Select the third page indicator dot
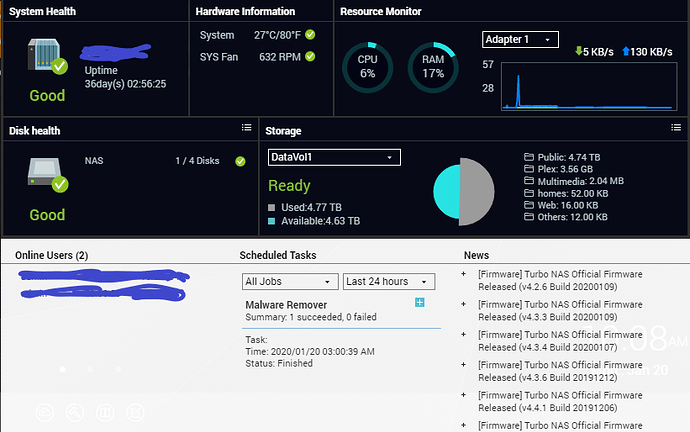The image size is (690, 432). pyautogui.click(x=117, y=370)
